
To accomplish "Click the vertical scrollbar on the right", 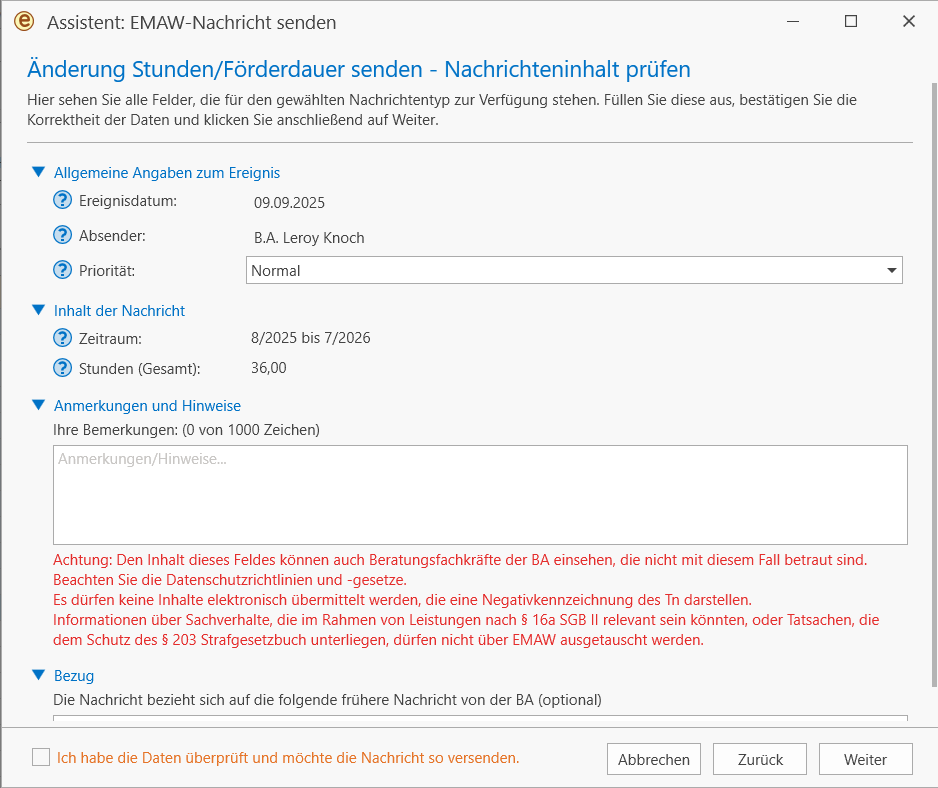I will click(934, 383).
